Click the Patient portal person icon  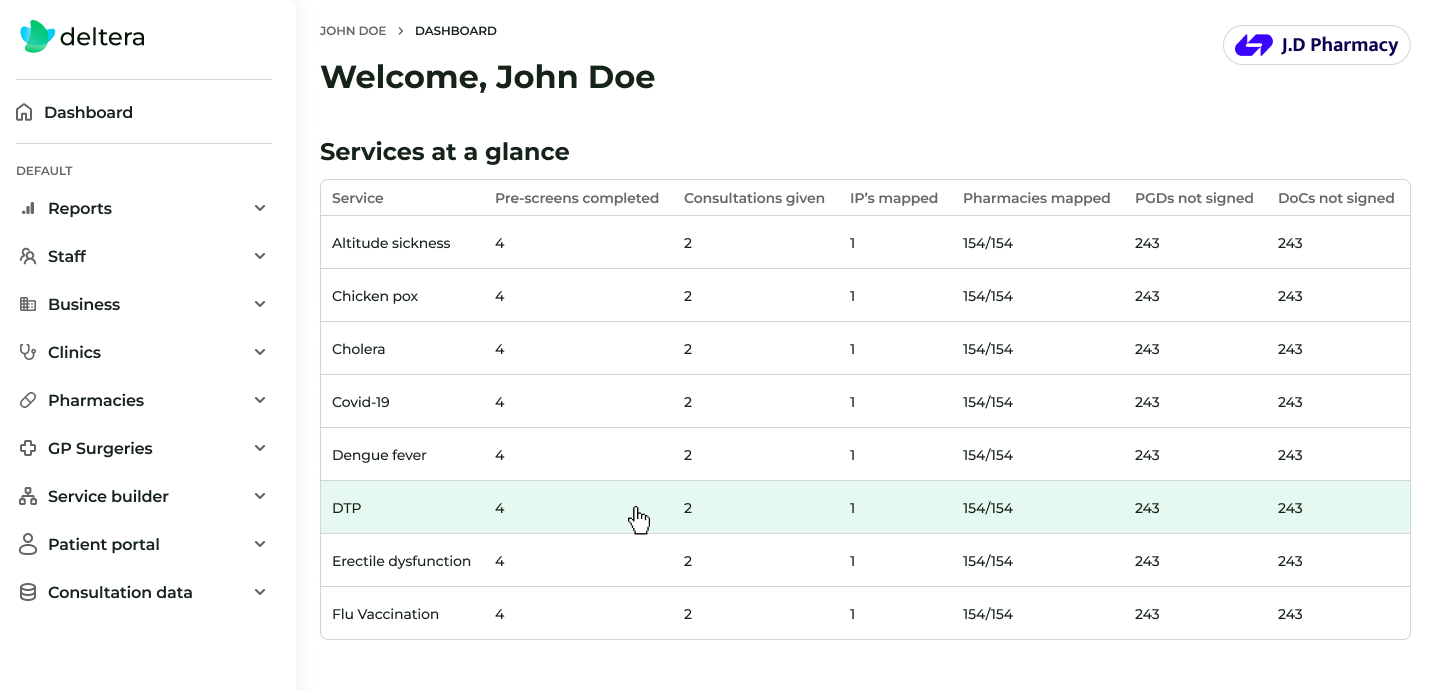click(28, 544)
